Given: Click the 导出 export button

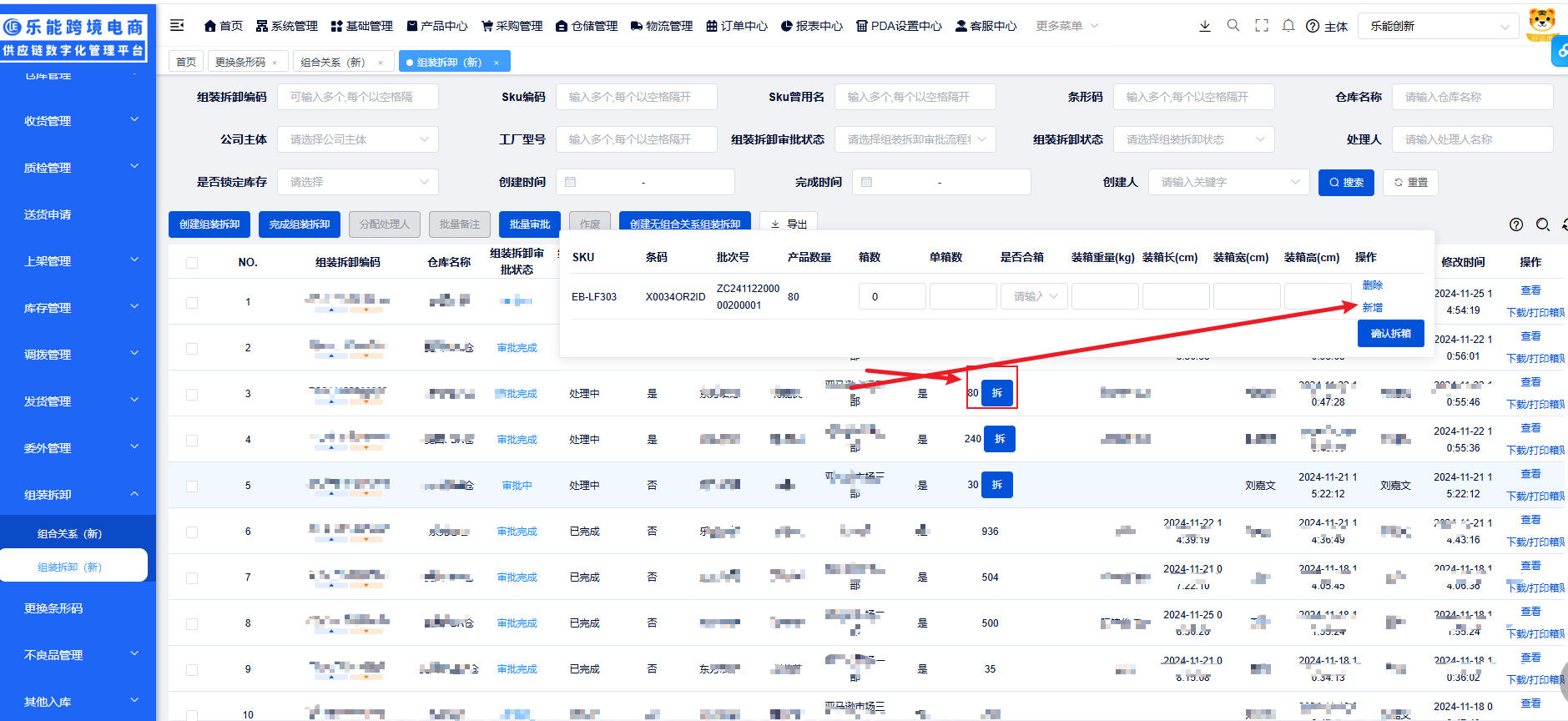Looking at the screenshot, I should (789, 224).
